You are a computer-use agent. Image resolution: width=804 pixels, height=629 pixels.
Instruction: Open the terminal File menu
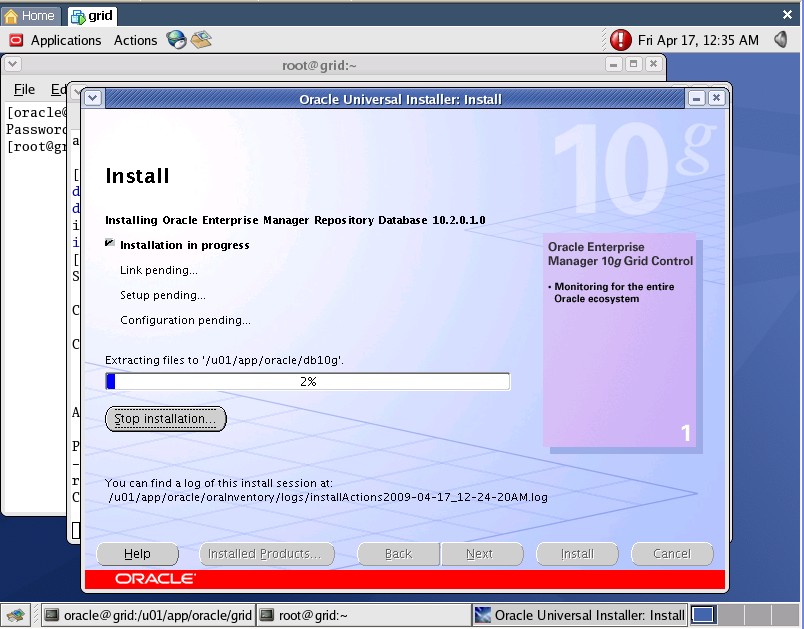click(24, 89)
